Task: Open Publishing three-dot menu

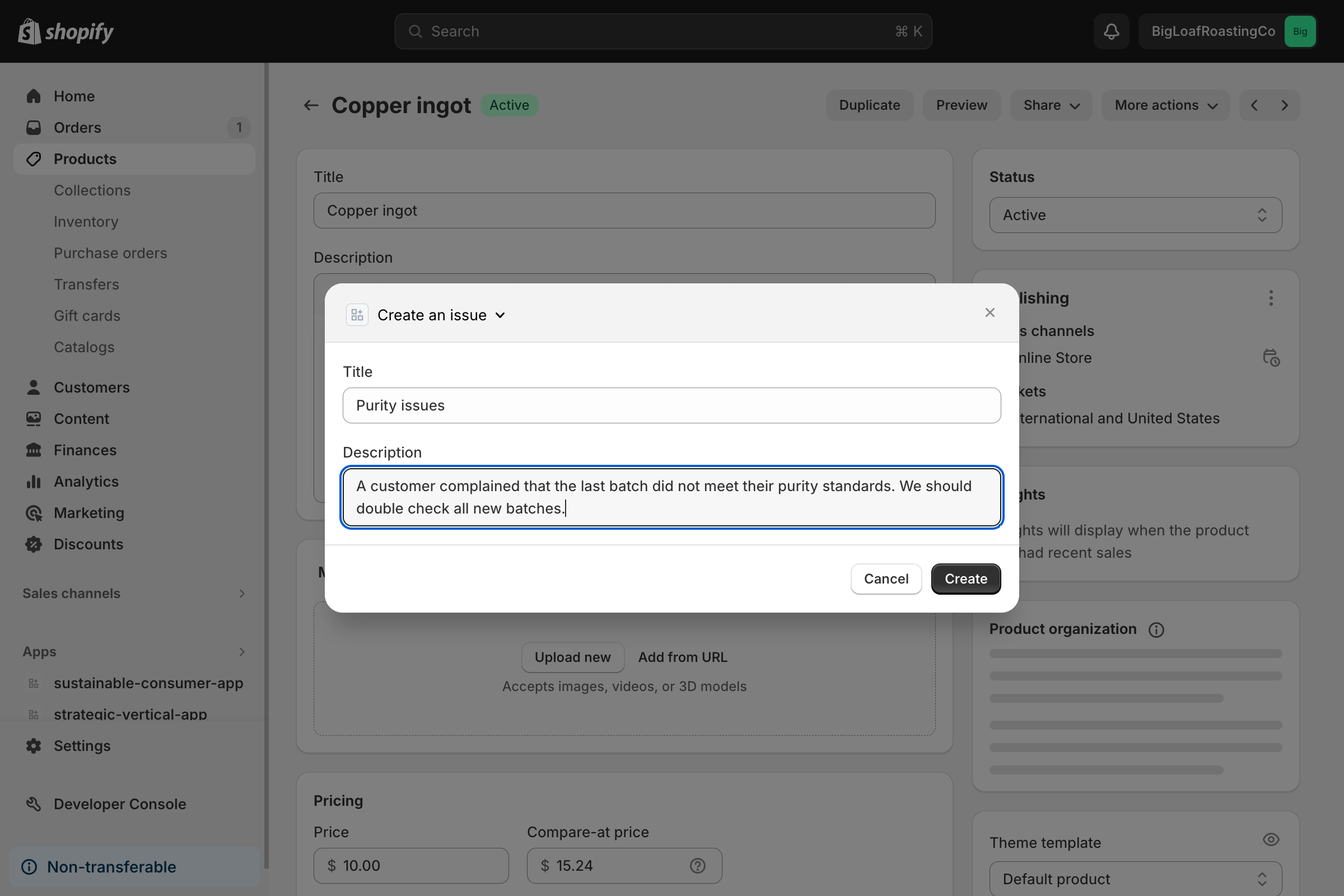Action: point(1271,298)
